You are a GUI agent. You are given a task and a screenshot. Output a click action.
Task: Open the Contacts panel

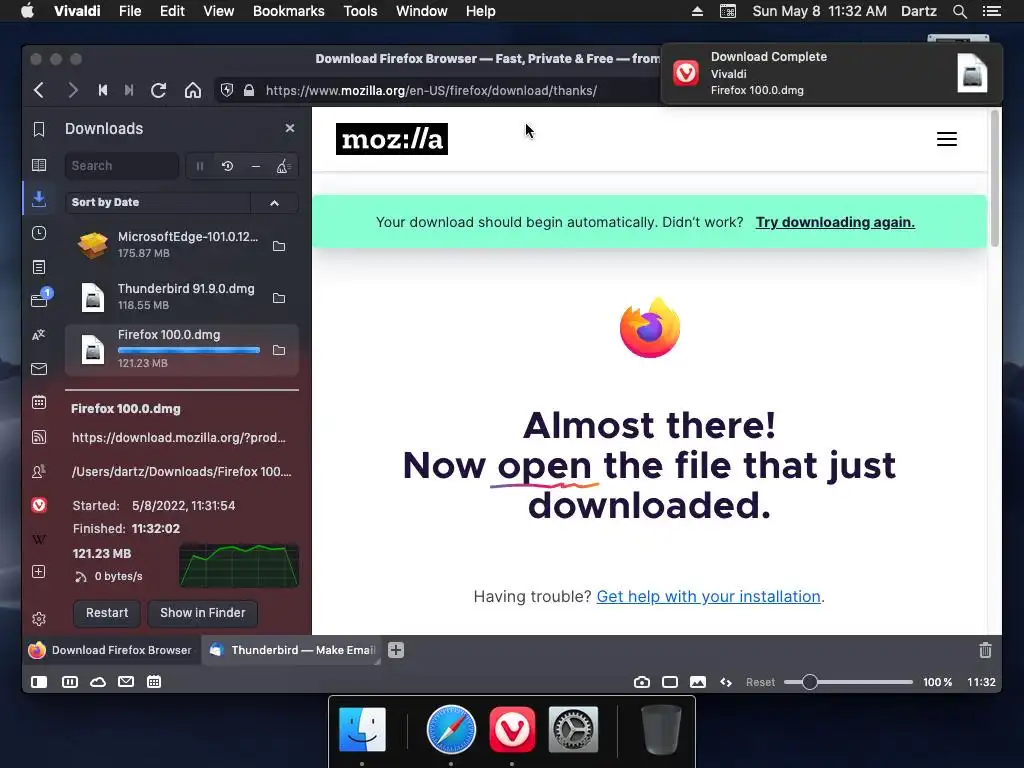(39, 471)
